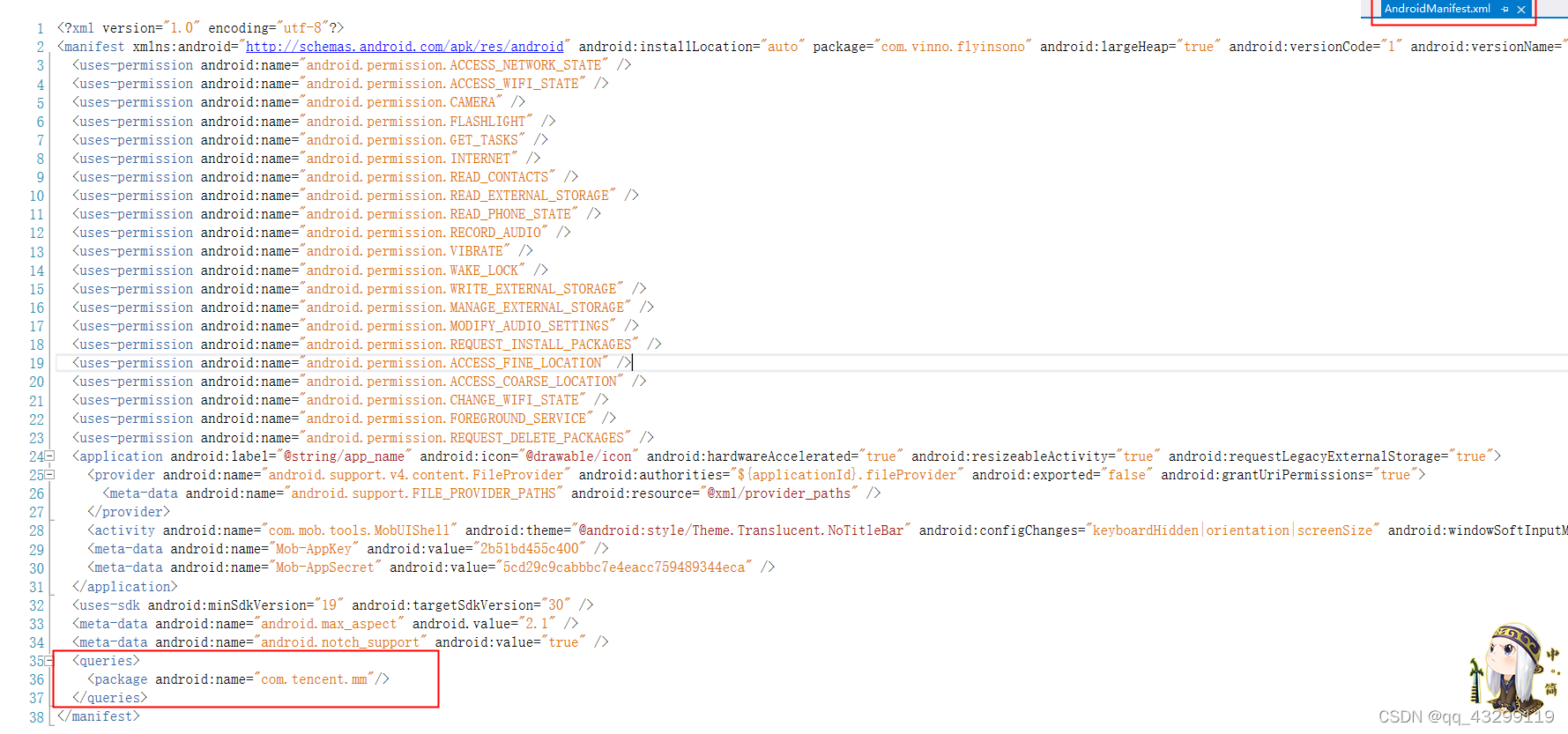Click the REQUEST_DELETE_PACKAGES permission value
The height and width of the screenshot is (734, 1568).
(x=465, y=437)
